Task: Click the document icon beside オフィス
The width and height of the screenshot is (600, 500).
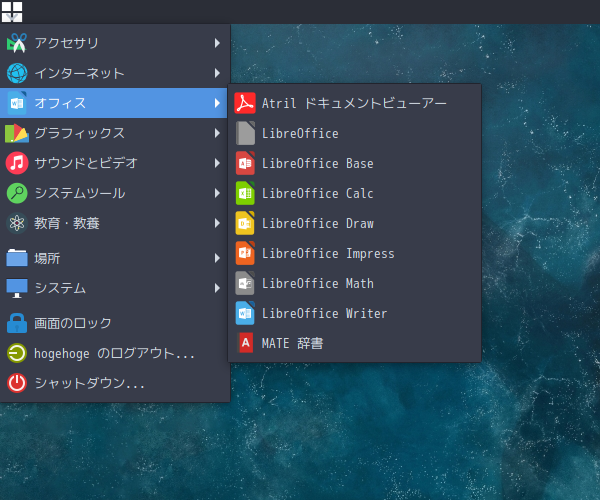Action: click(17, 103)
